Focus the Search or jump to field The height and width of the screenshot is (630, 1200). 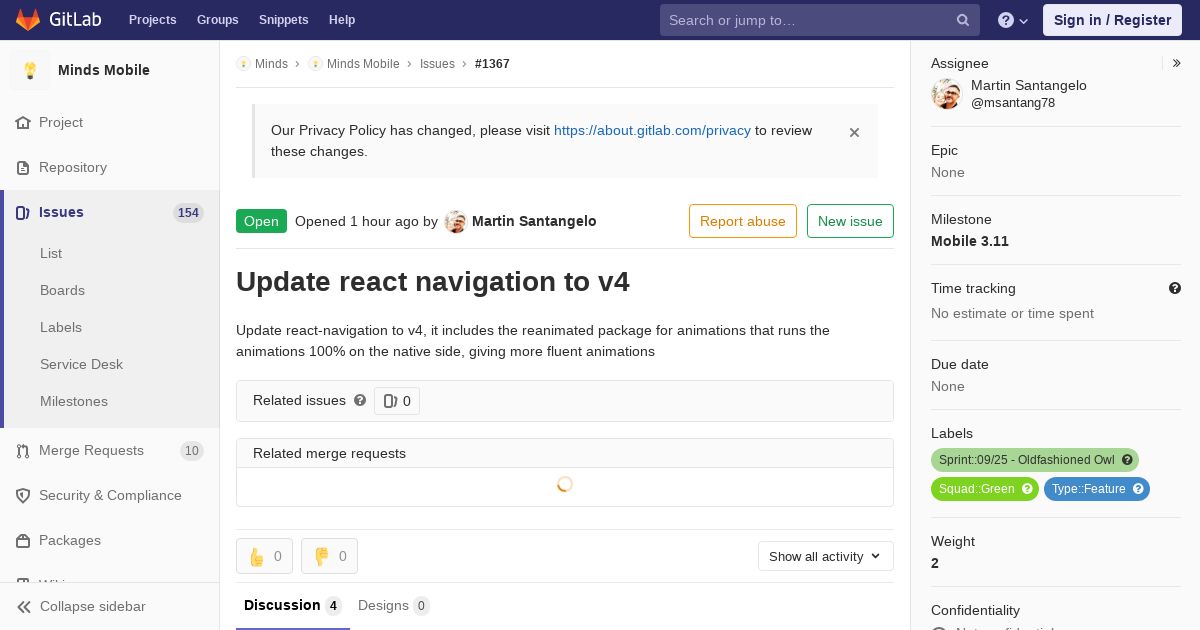pos(820,20)
